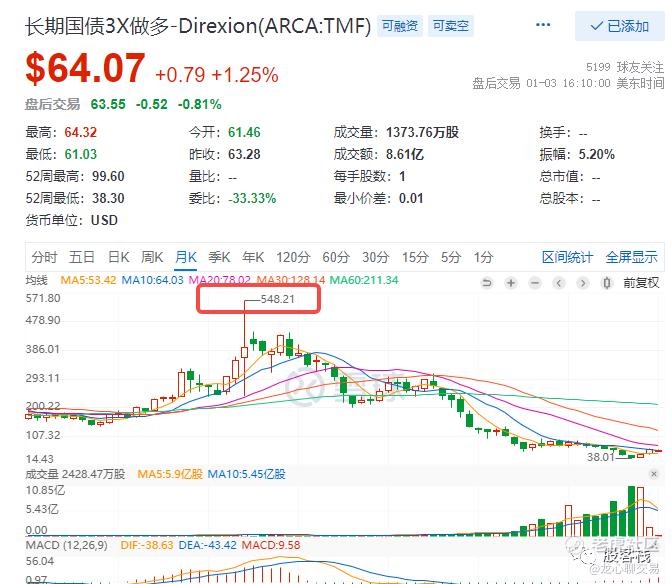The height and width of the screenshot is (584, 672).
Task: Shift chart left with the left chevron icon
Action: 559,283
